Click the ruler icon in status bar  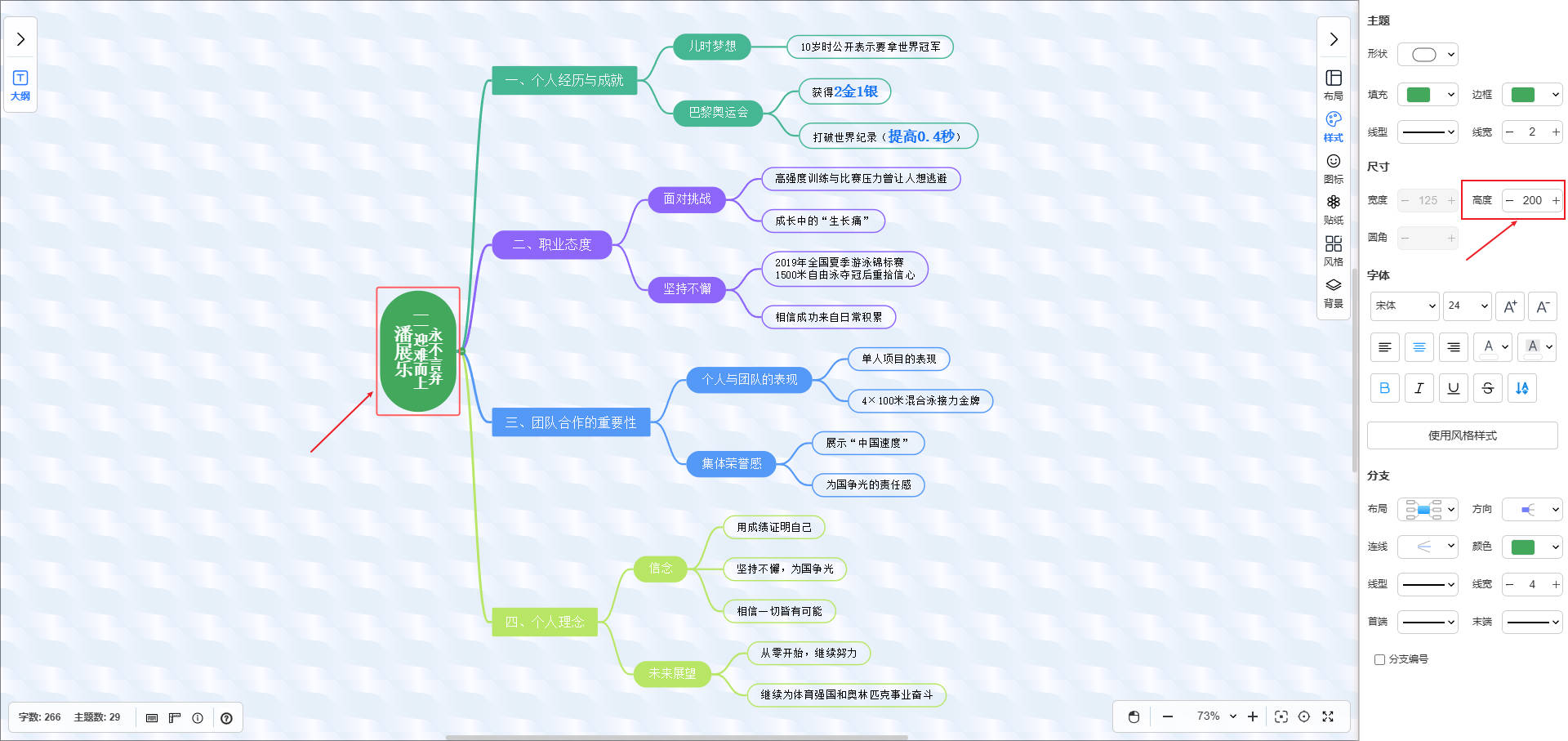[x=175, y=718]
